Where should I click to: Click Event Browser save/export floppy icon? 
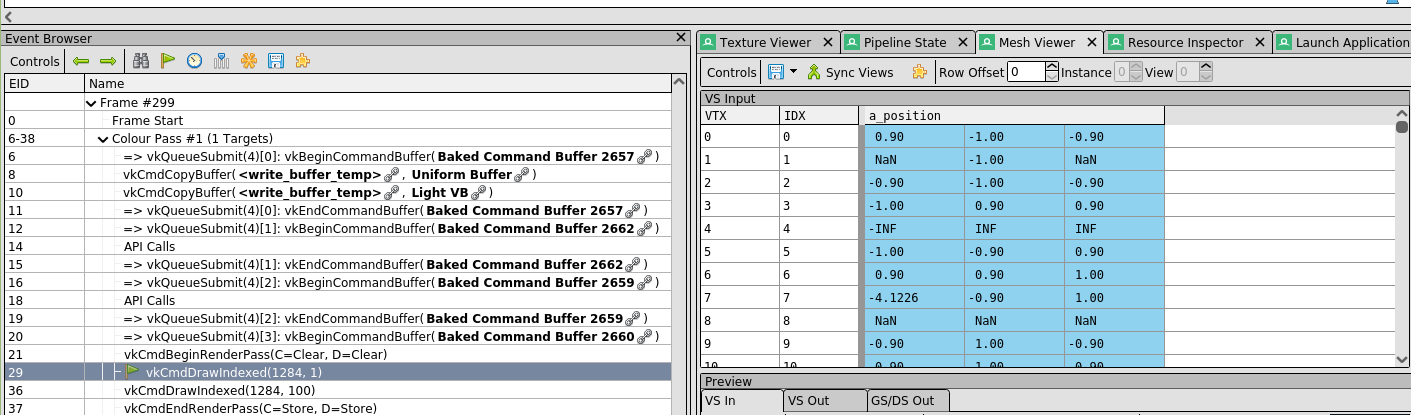click(x=276, y=61)
